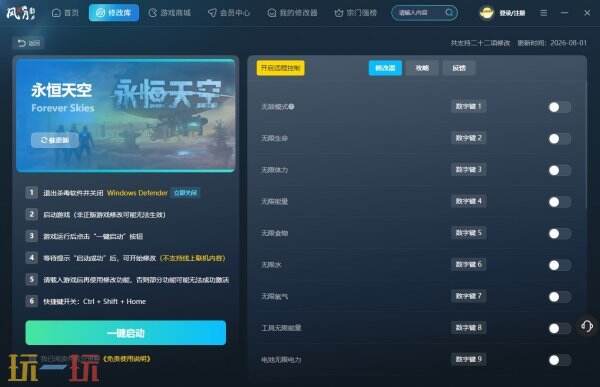Toggle the switch for 数字键 4 row
Screen dimensions: 600x387
click(x=559, y=202)
